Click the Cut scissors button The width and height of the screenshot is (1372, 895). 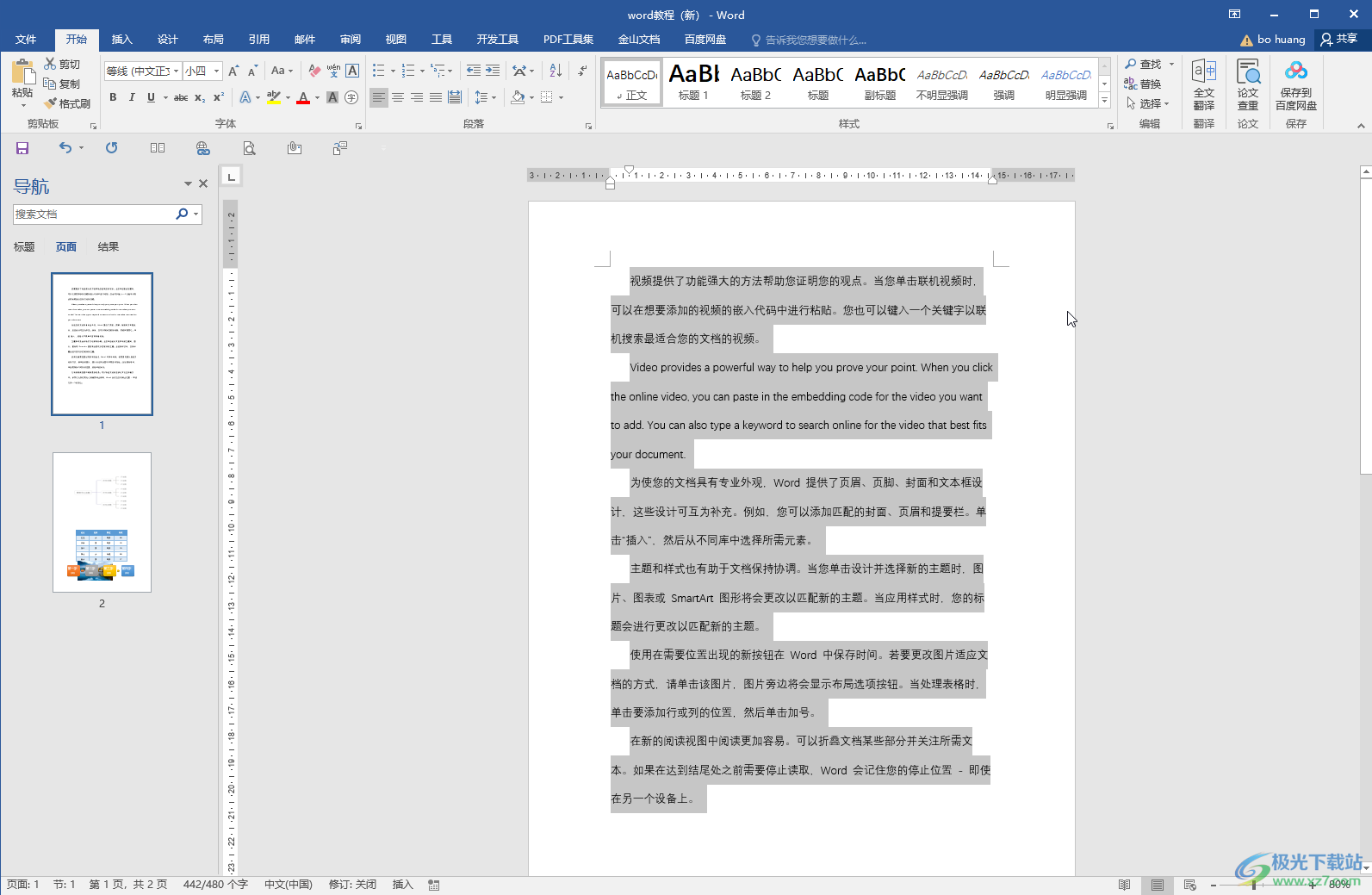click(62, 64)
